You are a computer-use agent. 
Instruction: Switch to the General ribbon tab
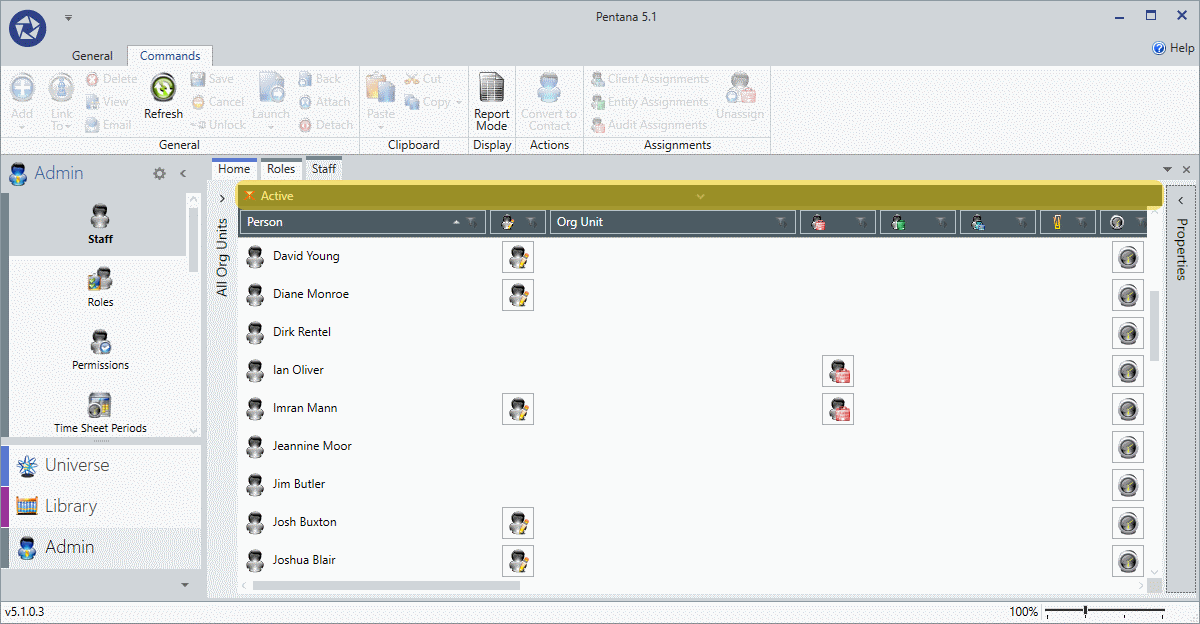pyautogui.click(x=92, y=56)
